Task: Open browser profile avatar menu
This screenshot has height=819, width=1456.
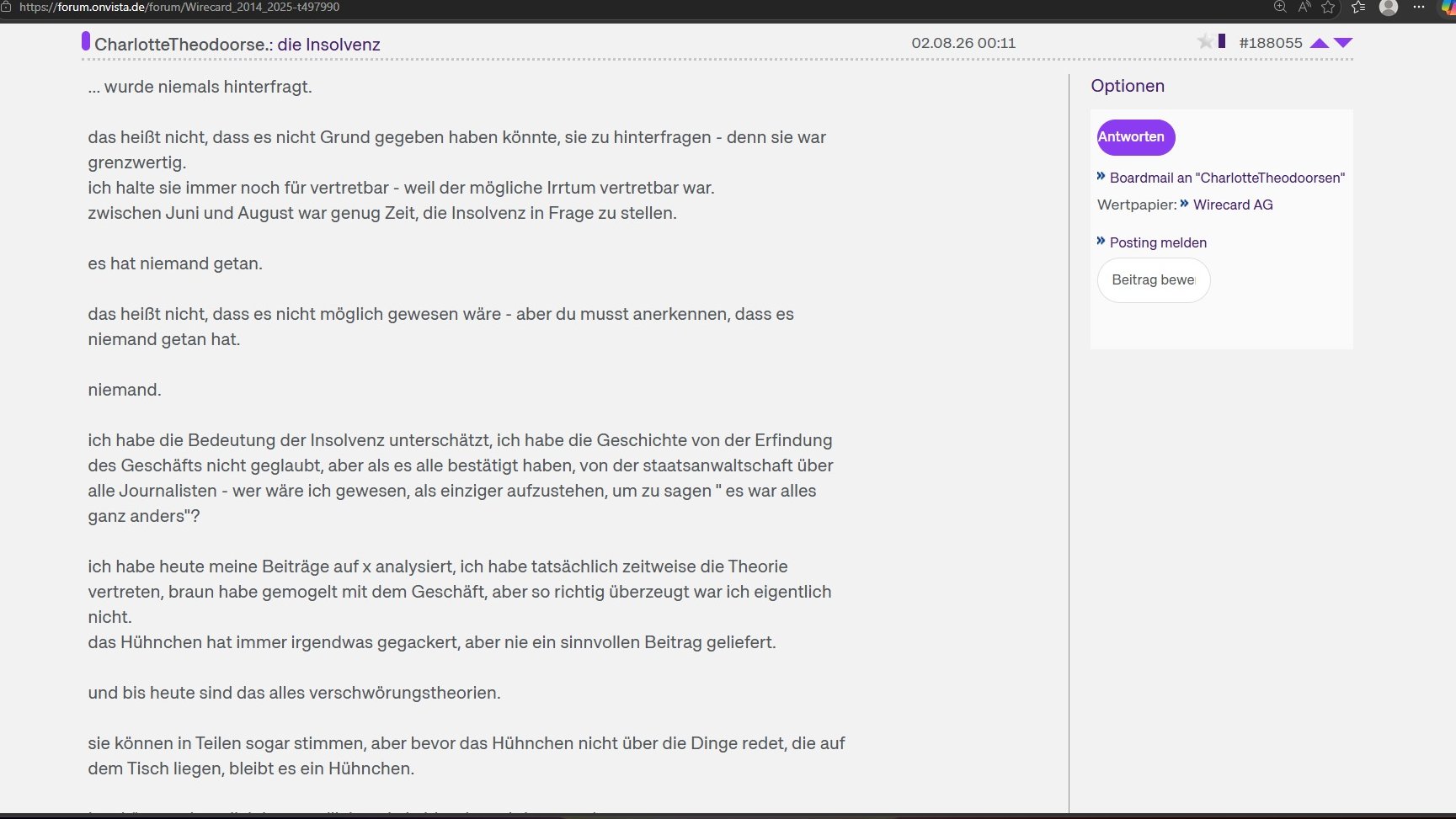Action: (1389, 7)
